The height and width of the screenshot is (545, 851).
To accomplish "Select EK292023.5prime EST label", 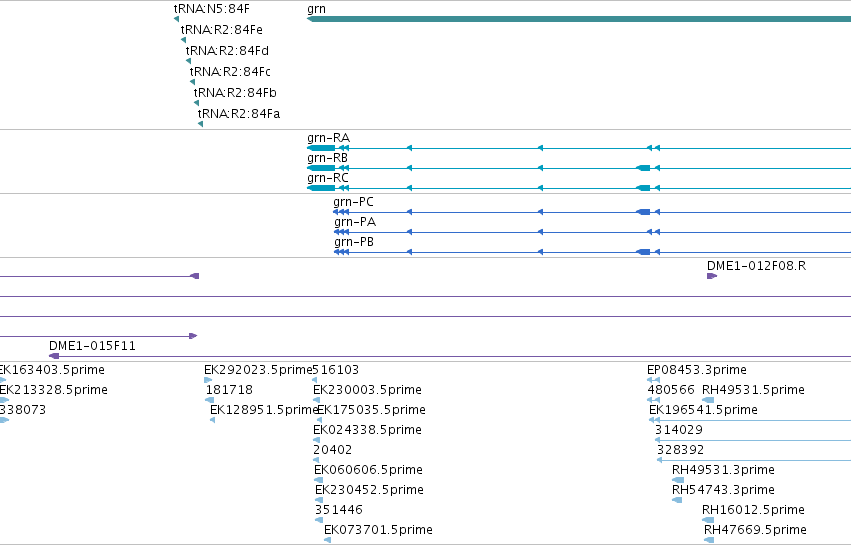I will (x=258, y=370).
